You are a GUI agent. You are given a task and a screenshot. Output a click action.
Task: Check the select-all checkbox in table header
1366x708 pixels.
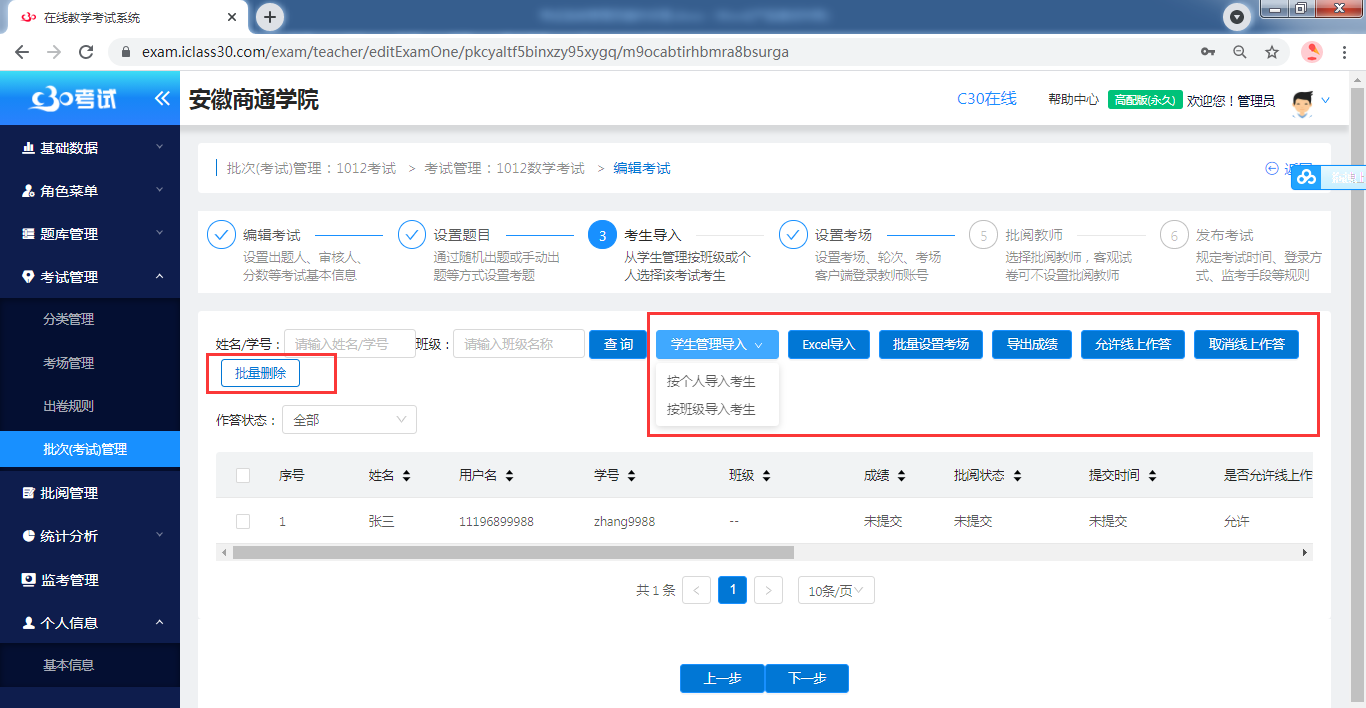click(242, 475)
